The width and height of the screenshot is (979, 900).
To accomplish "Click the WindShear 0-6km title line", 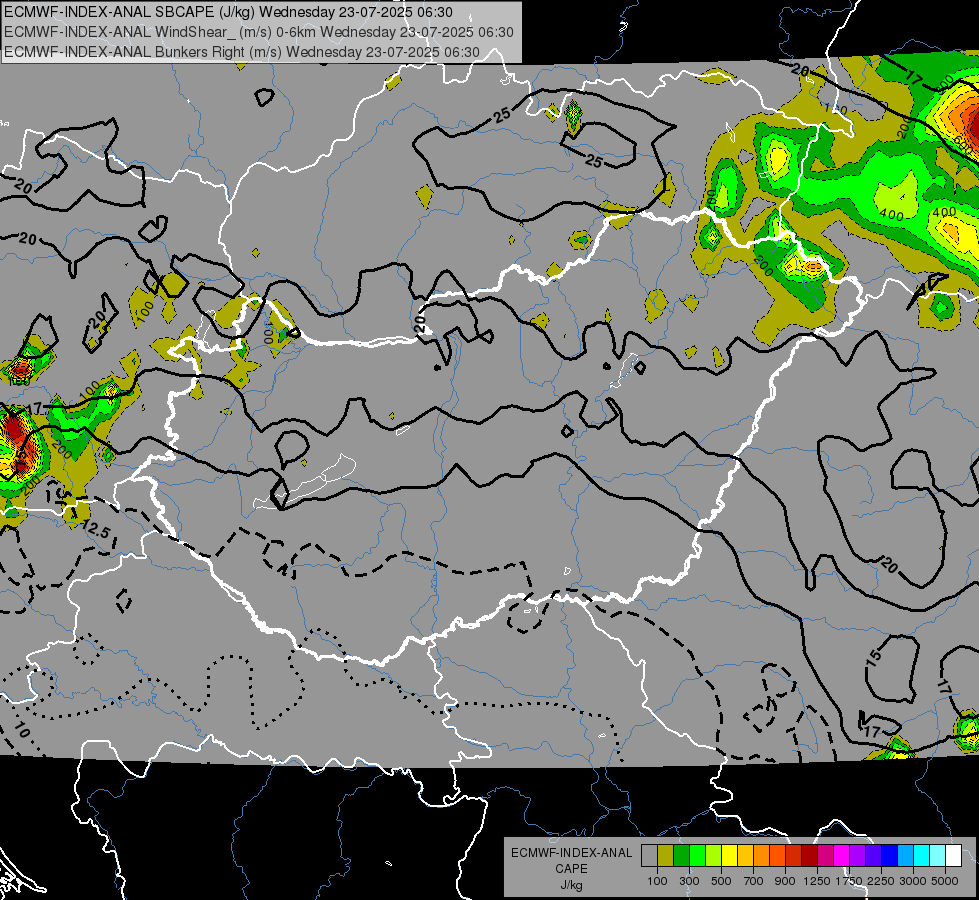I will pos(258,32).
